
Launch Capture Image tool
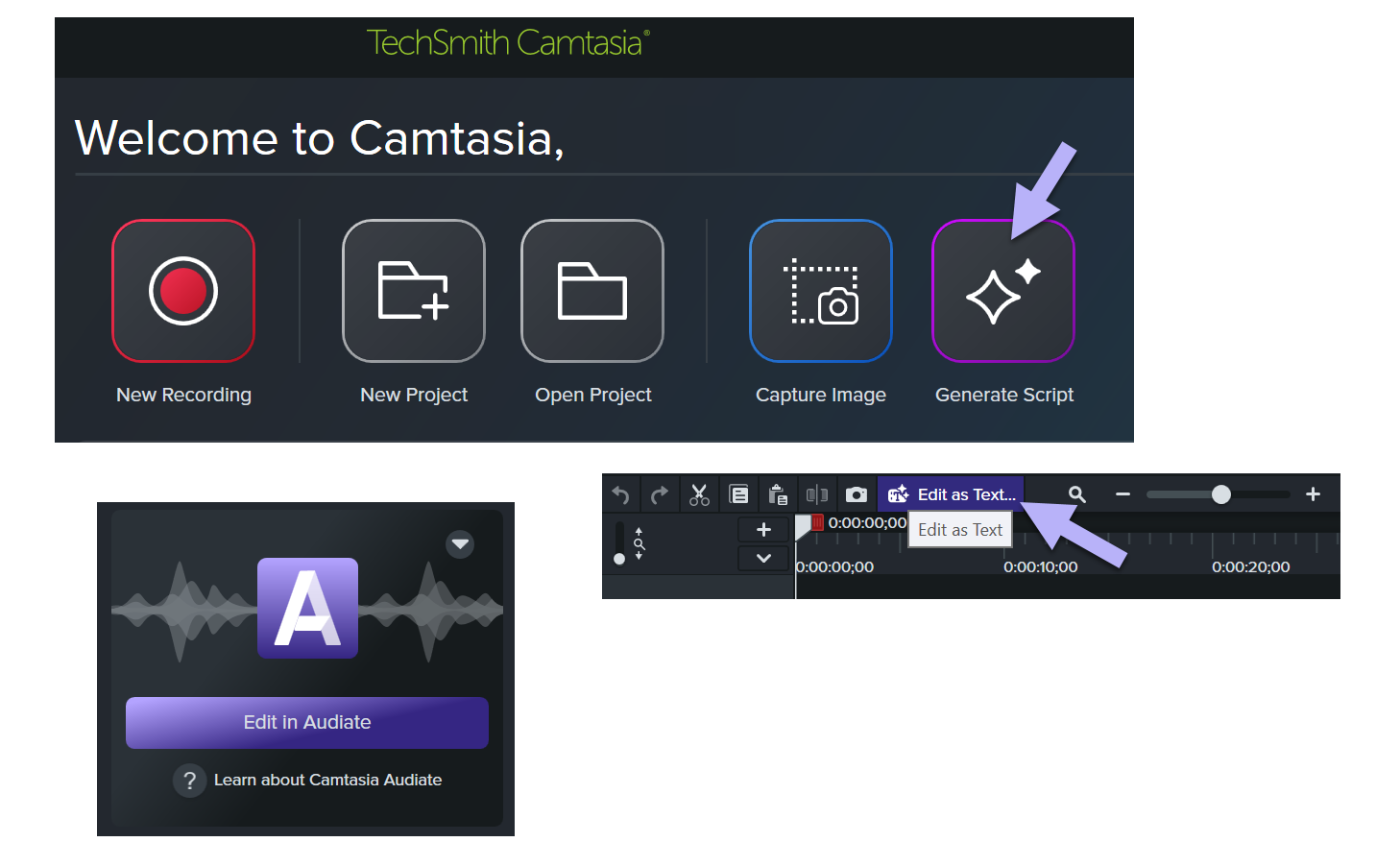[x=821, y=291]
